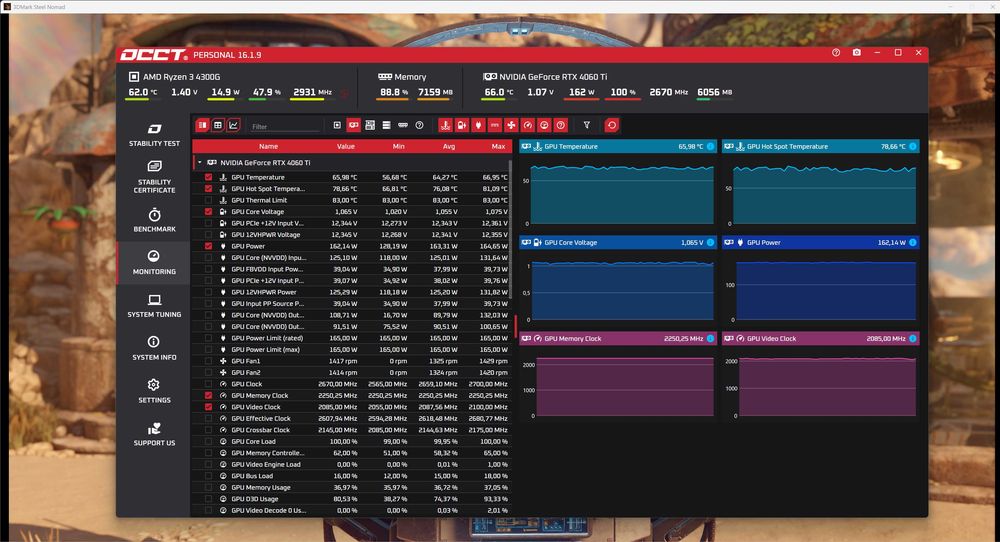Check the GPU Thermal Limit checkbox

pyautogui.click(x=209, y=200)
